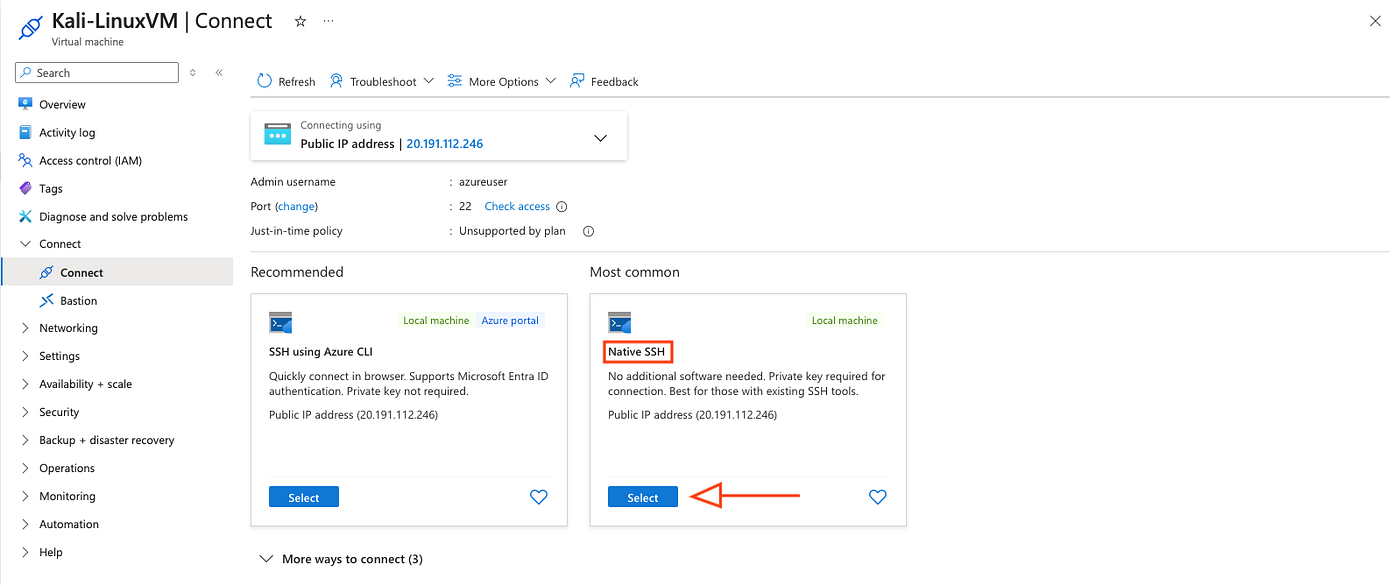Open the Connecting using dropdown chevron
The height and width of the screenshot is (585, 1400).
600,138
